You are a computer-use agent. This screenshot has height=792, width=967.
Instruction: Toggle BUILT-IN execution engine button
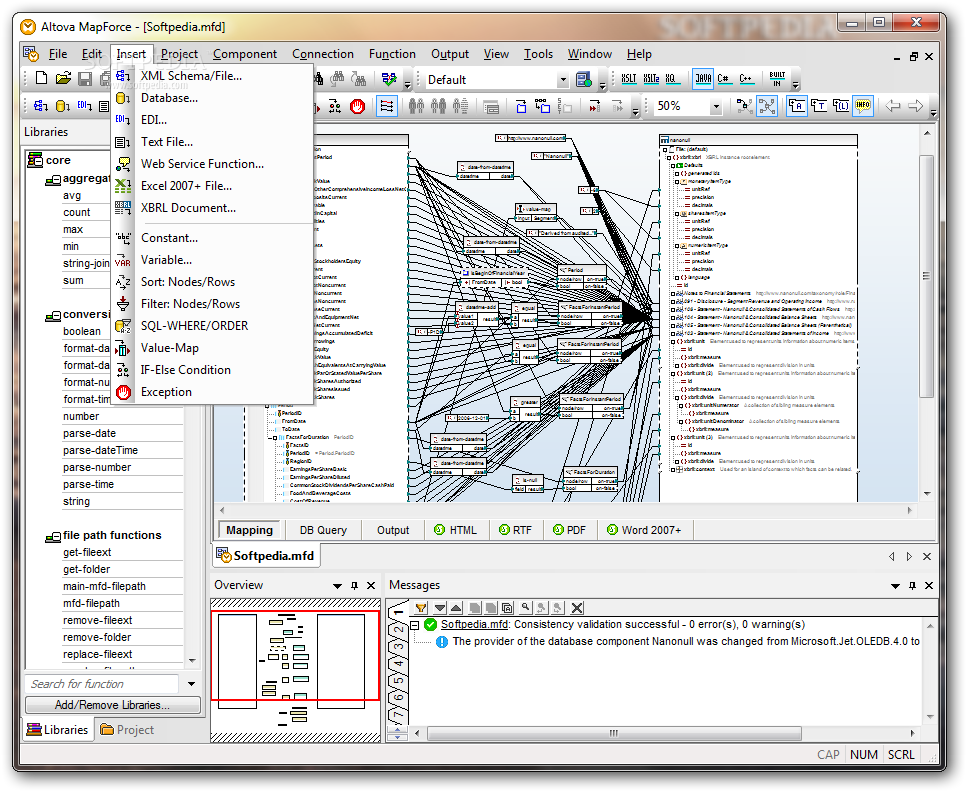tap(777, 79)
